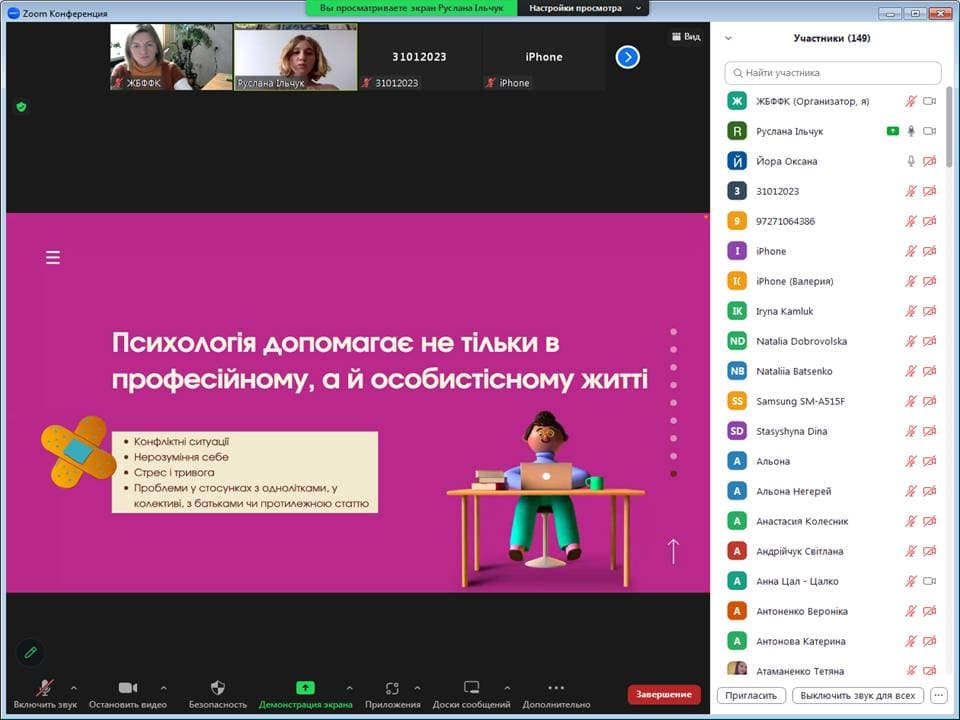Click the bottom dark slide navigation dot

click(673, 474)
